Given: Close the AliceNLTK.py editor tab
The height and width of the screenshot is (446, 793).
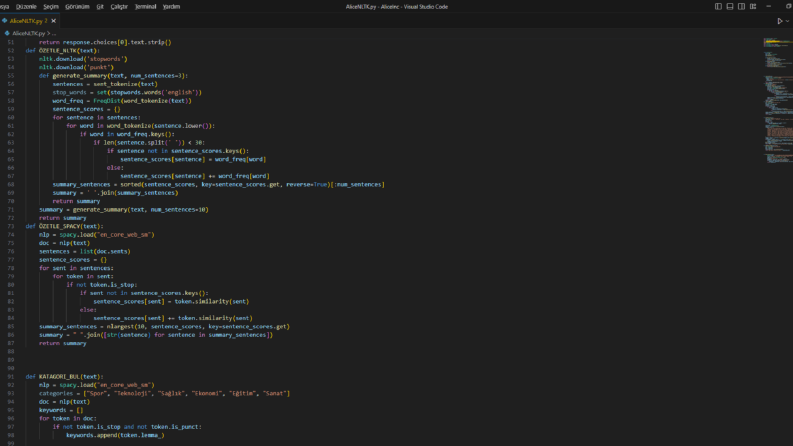Looking at the screenshot, I should [54, 21].
